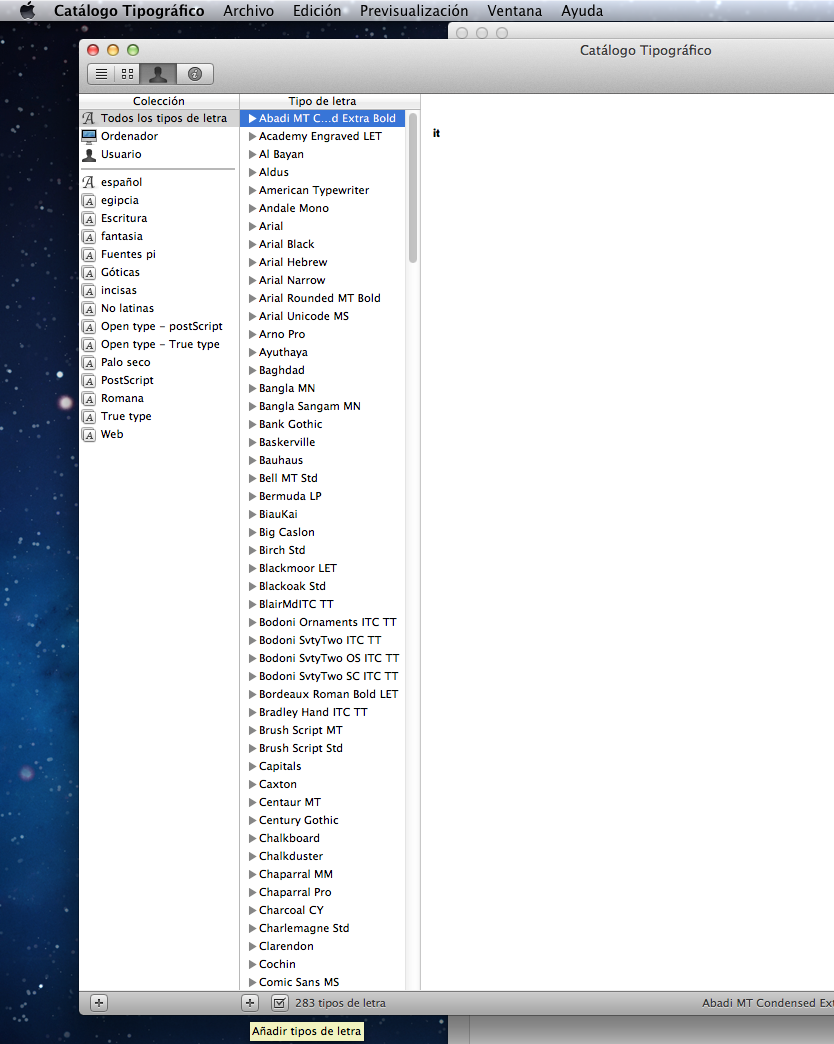Click the True type collection icon
This screenshot has height=1044, width=834.
click(89, 416)
